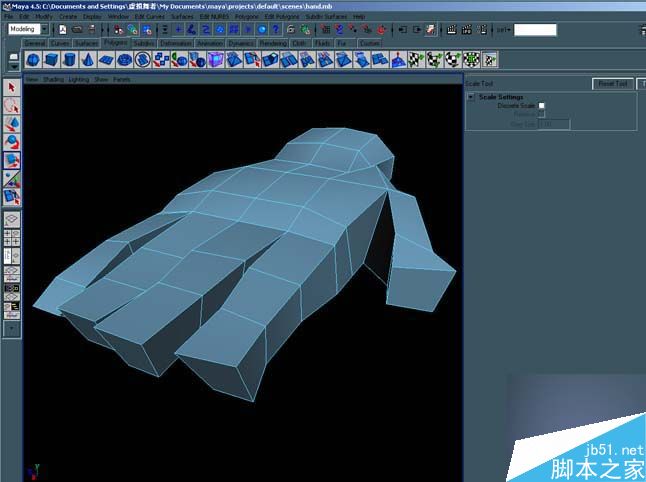The image size is (646, 482).
Task: Activate the Lasso select tool
Action: pyautogui.click(x=12, y=106)
